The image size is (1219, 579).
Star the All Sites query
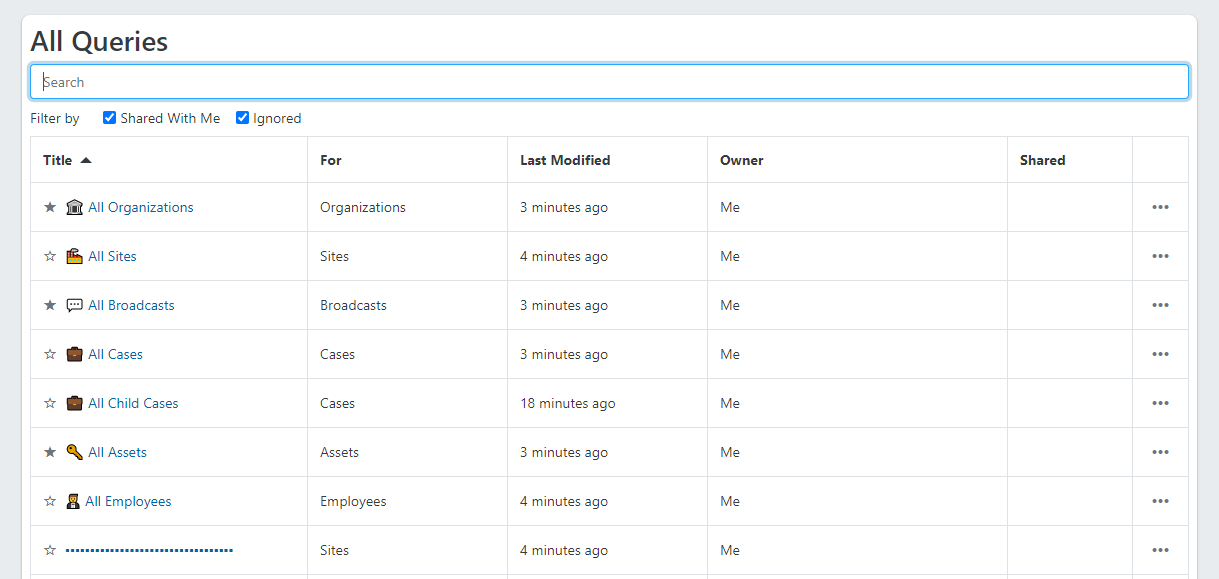tap(50, 256)
